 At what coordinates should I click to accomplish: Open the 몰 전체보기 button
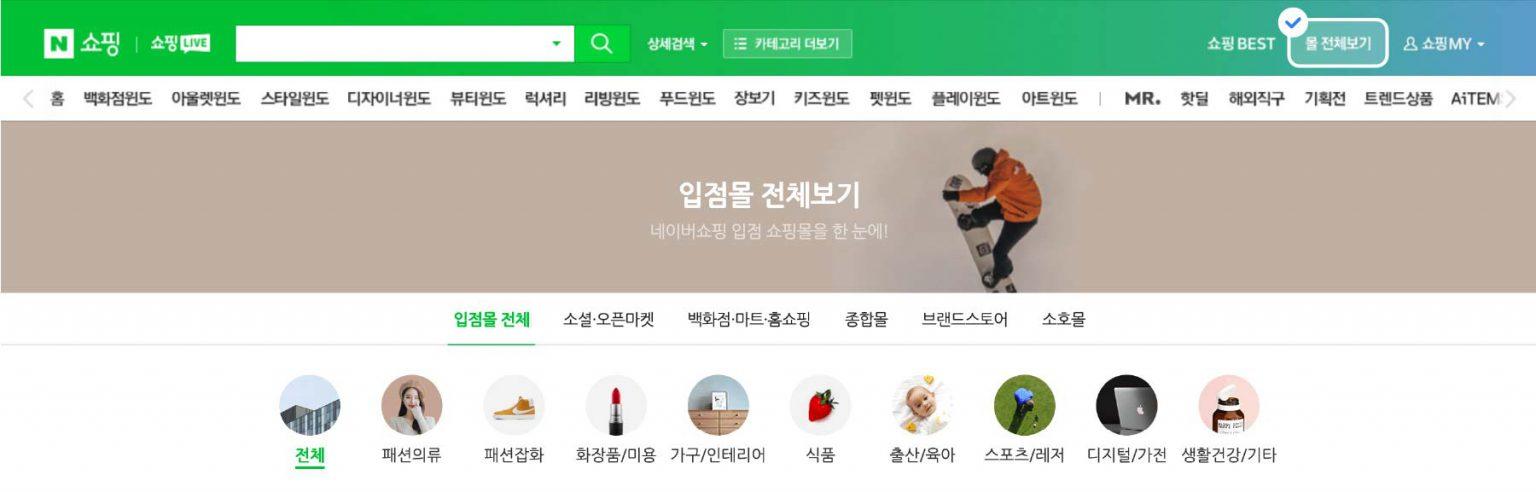tap(1338, 44)
